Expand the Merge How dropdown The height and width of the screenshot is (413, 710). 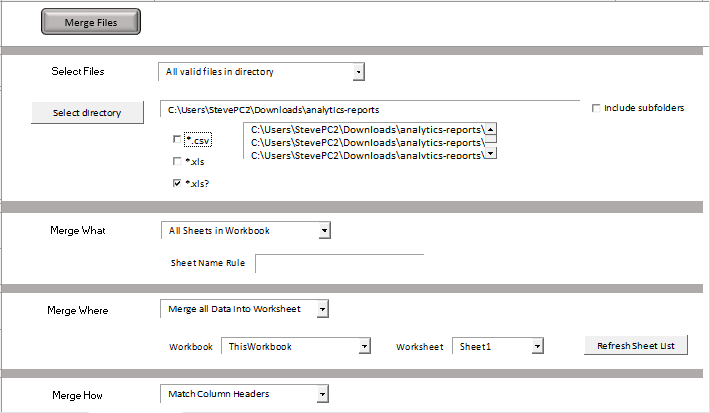pyautogui.click(x=322, y=394)
